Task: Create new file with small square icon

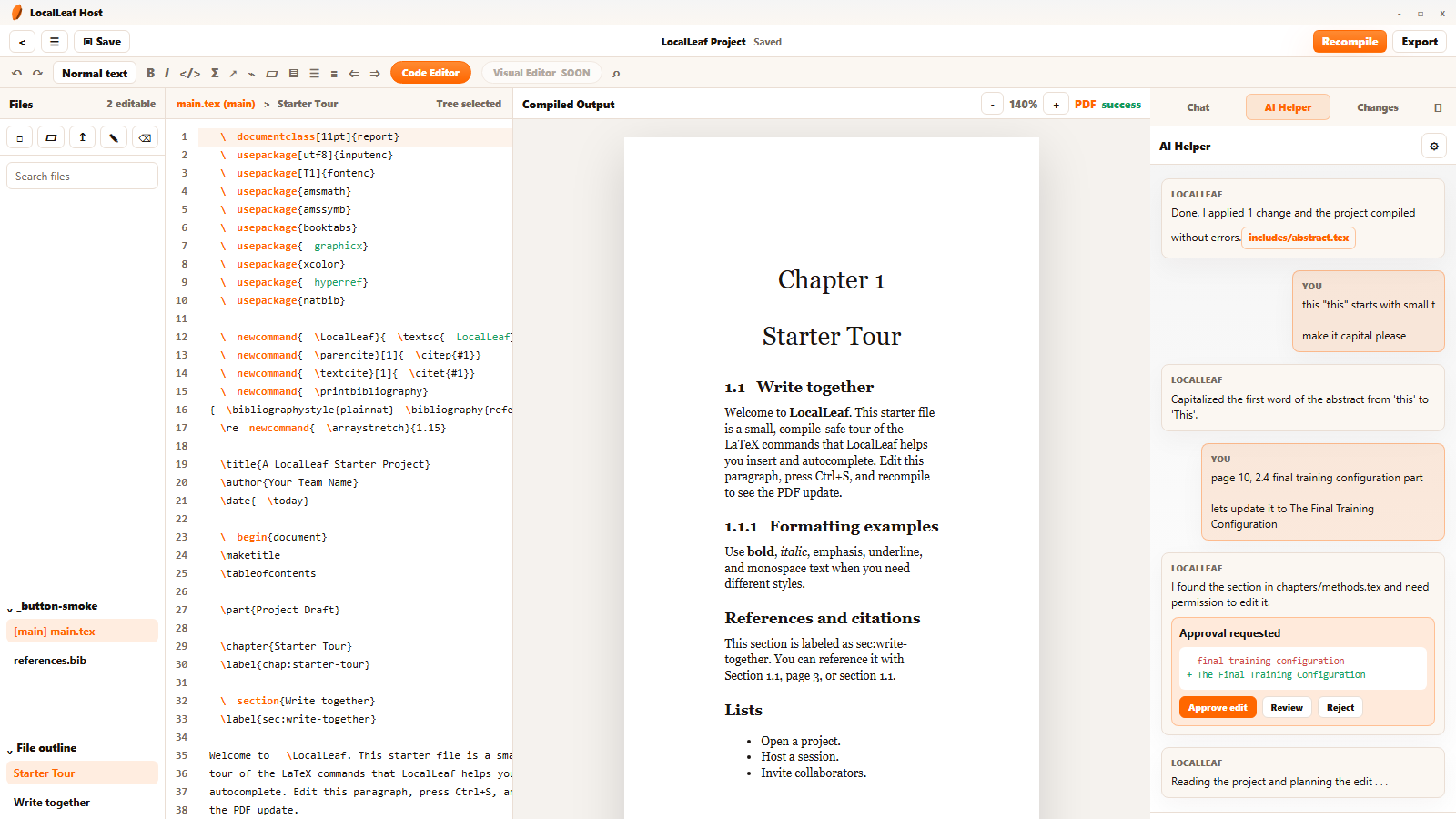Action: [x=20, y=137]
